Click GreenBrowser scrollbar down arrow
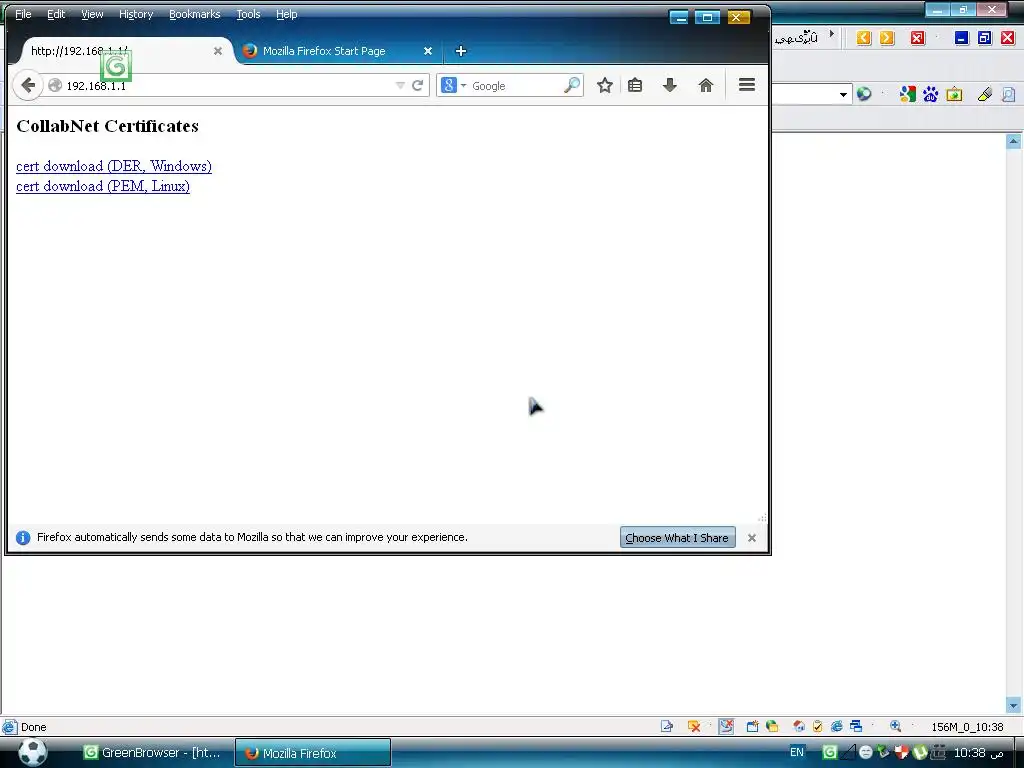The height and width of the screenshot is (768, 1024). coord(1013,705)
